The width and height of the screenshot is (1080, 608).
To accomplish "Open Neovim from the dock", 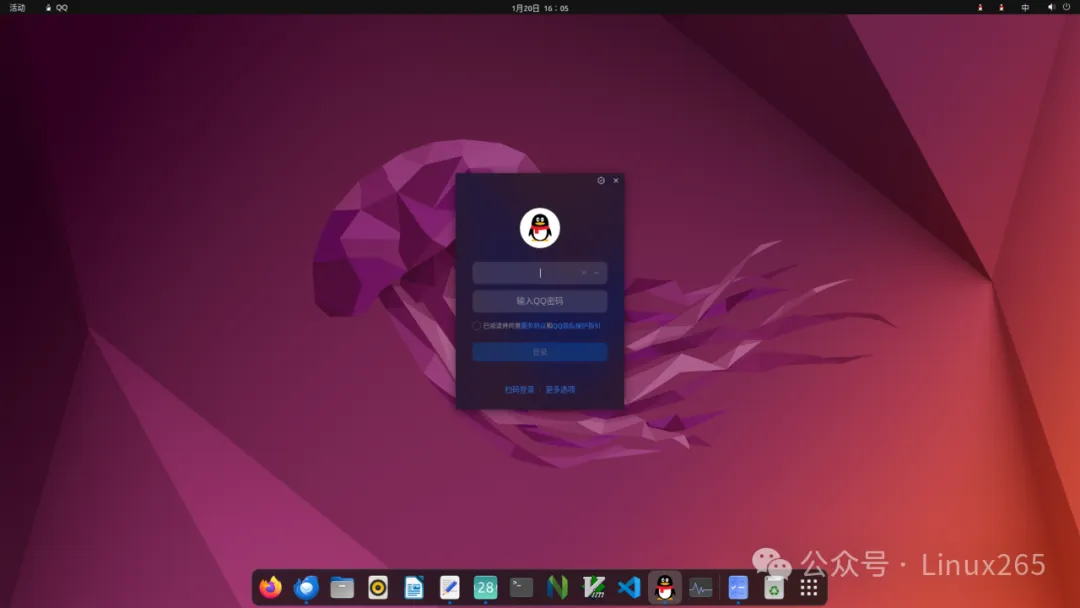I will (x=557, y=587).
